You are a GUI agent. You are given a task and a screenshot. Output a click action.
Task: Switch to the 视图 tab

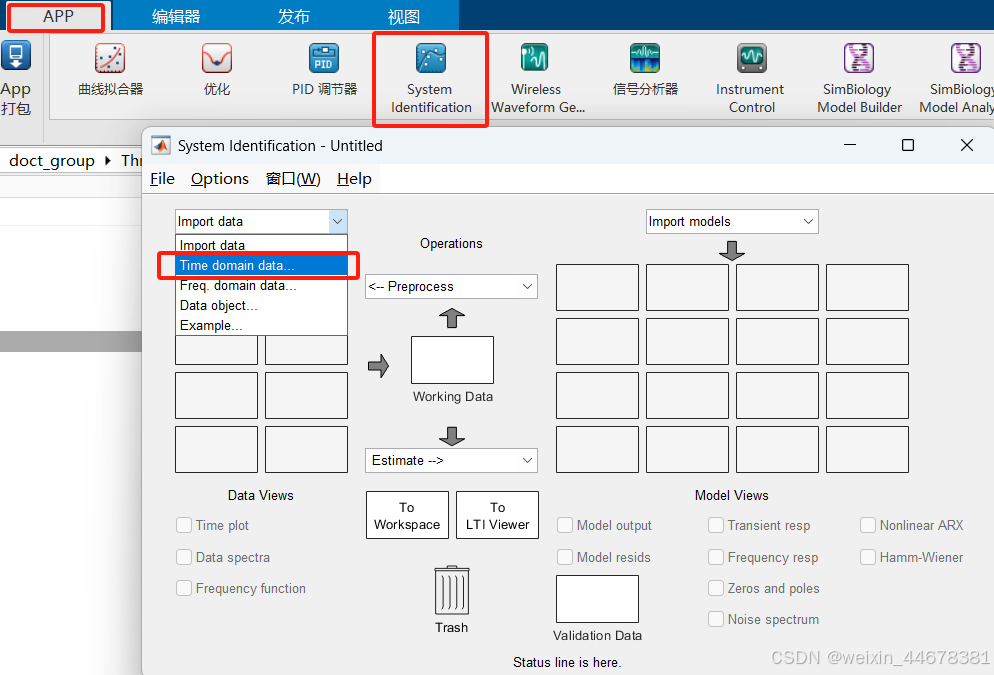pyautogui.click(x=404, y=16)
